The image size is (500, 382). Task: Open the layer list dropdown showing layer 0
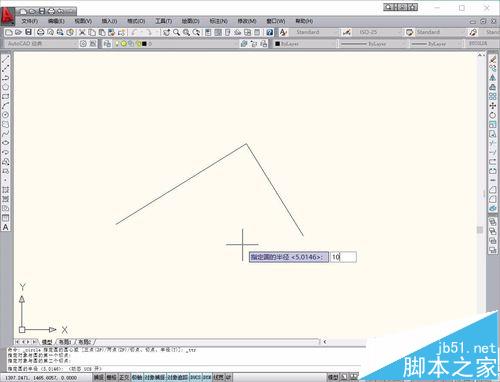point(175,44)
